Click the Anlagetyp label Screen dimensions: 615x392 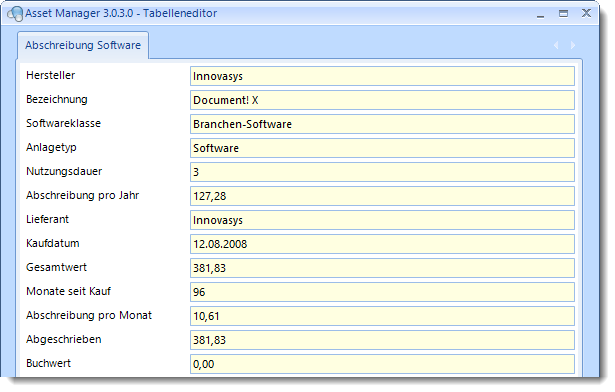tap(51, 148)
